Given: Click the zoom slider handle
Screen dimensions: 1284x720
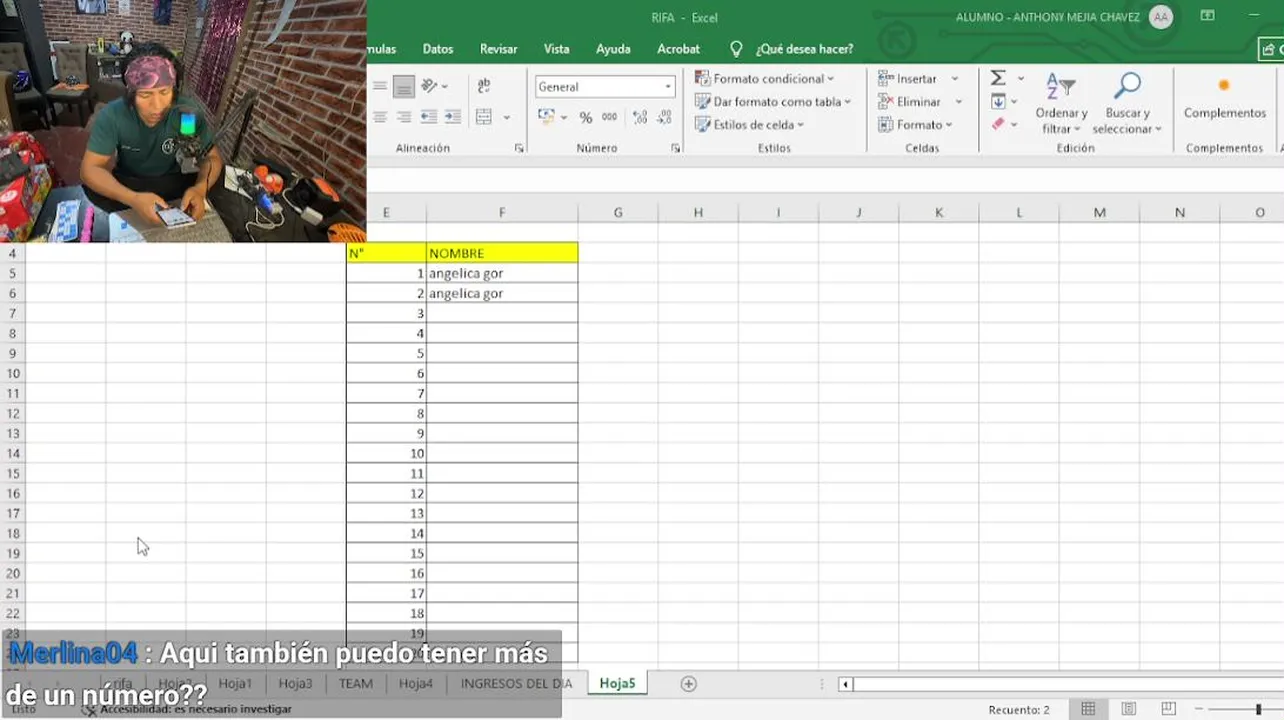Looking at the screenshot, I should 1258,709.
